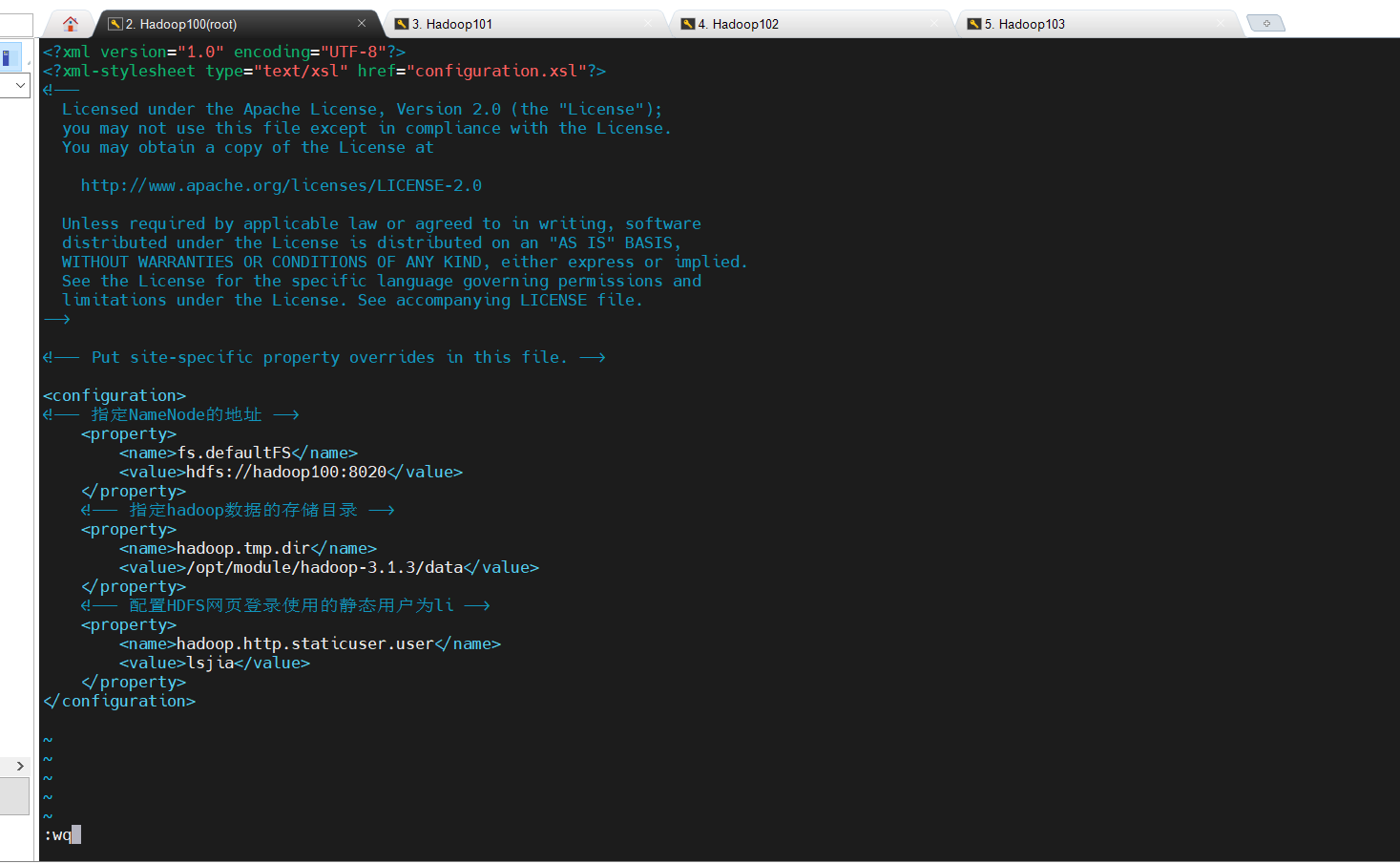The height and width of the screenshot is (864, 1400).
Task: Click the wrench icon on Hadoop102 tab
Action: coord(687,24)
